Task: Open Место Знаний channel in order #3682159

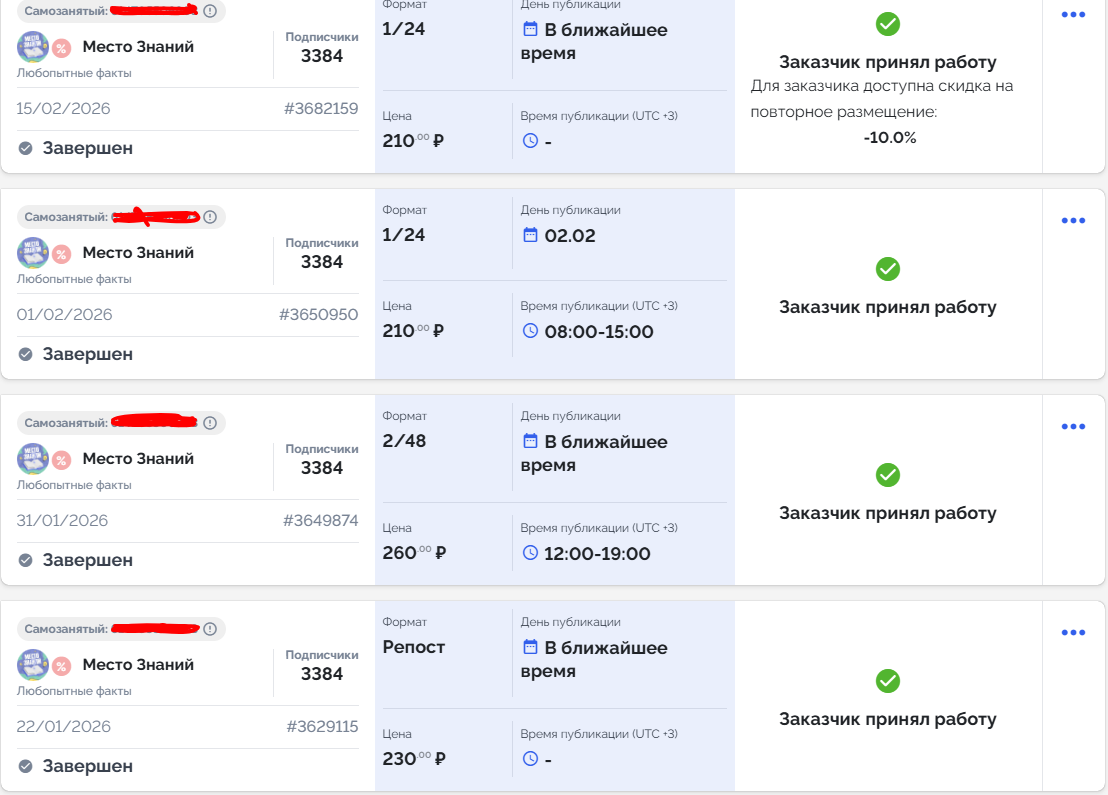Action: [138, 47]
